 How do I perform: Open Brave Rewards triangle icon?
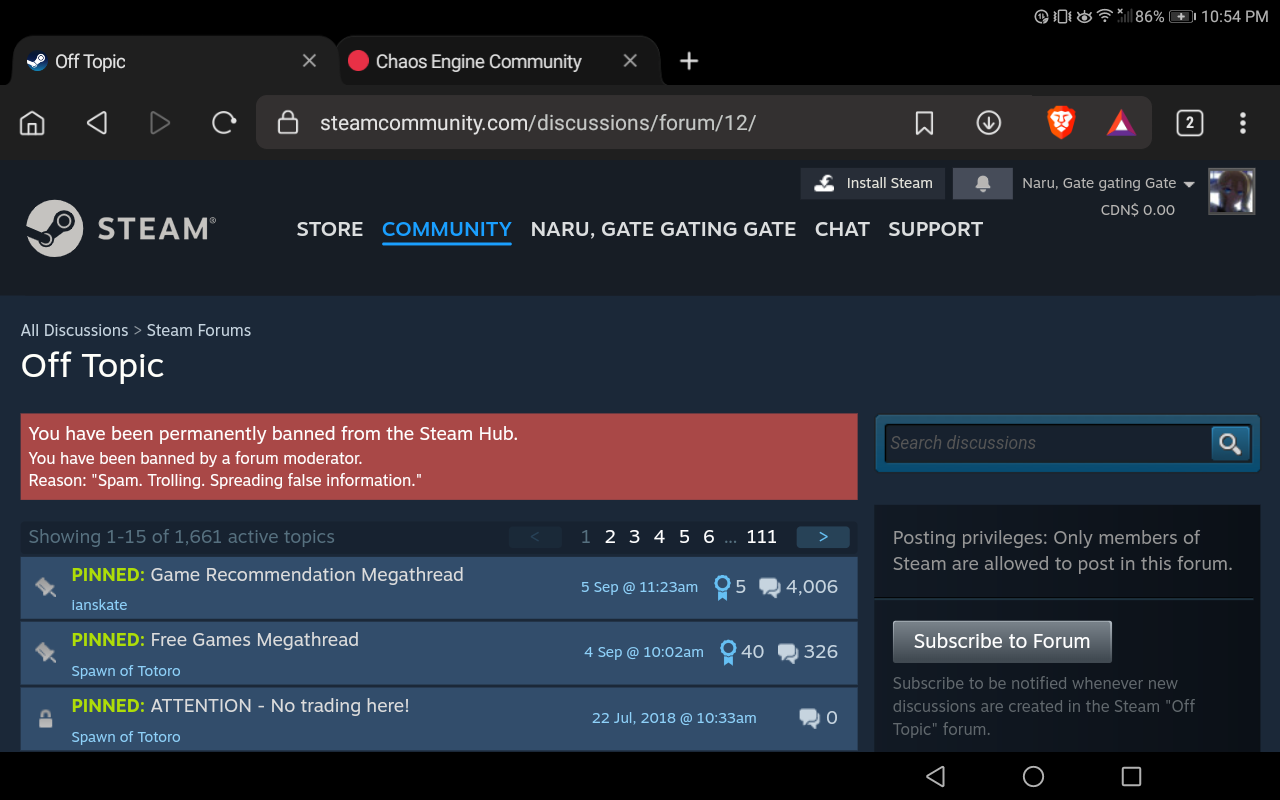point(1121,123)
